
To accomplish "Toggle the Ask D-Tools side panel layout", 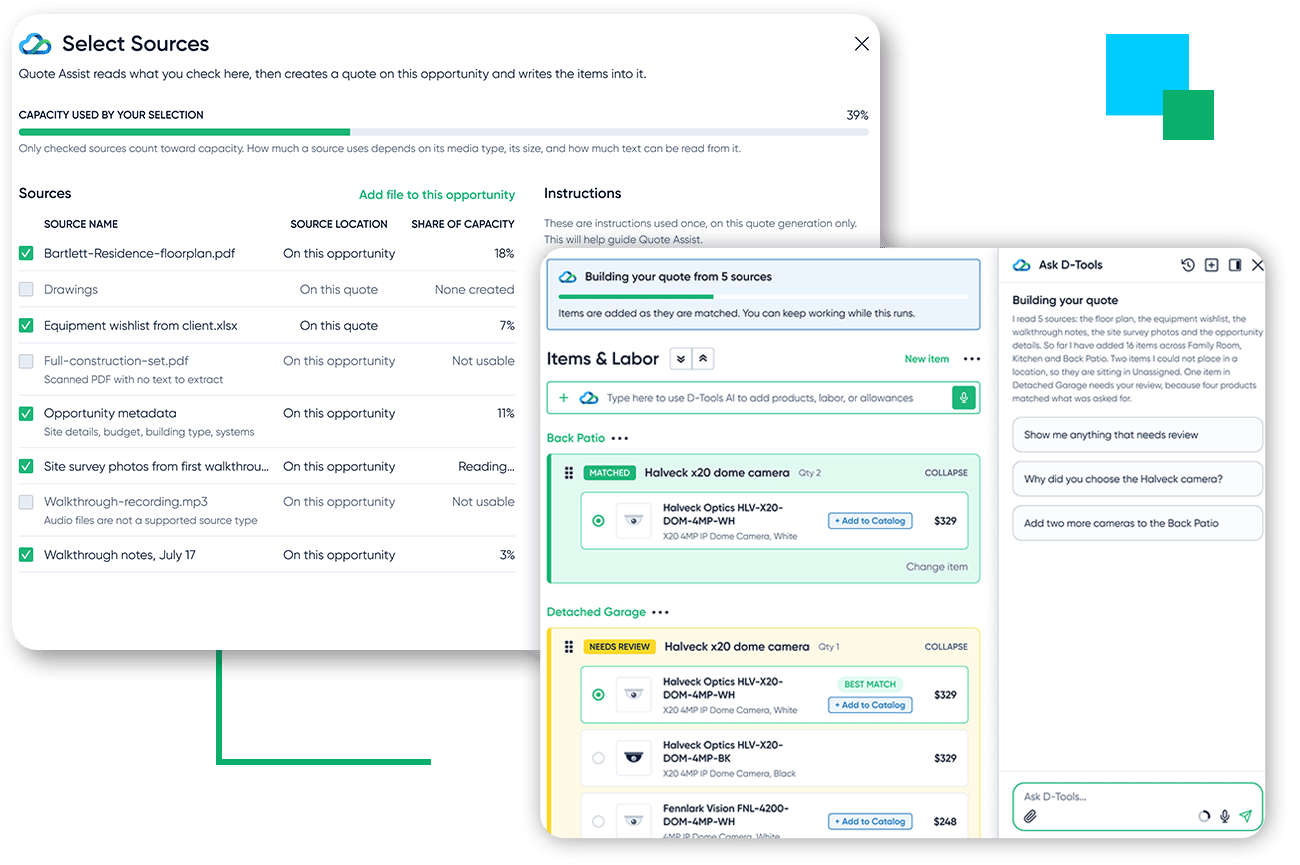I will pyautogui.click(x=1235, y=265).
